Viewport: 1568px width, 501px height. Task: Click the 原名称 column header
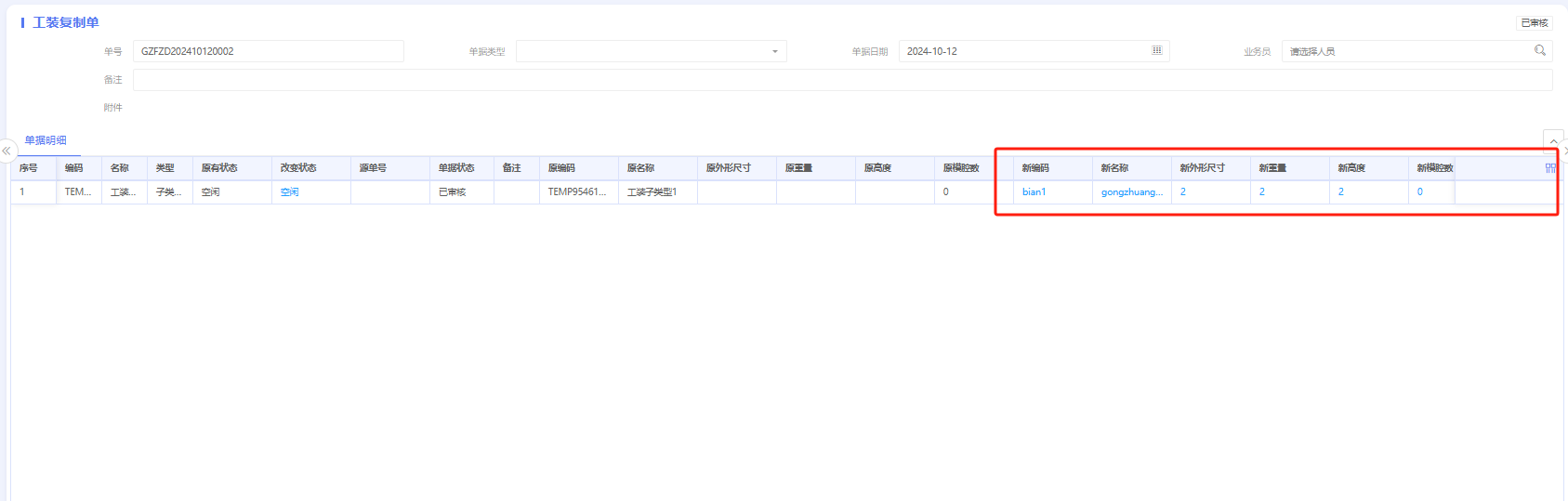tap(640, 168)
